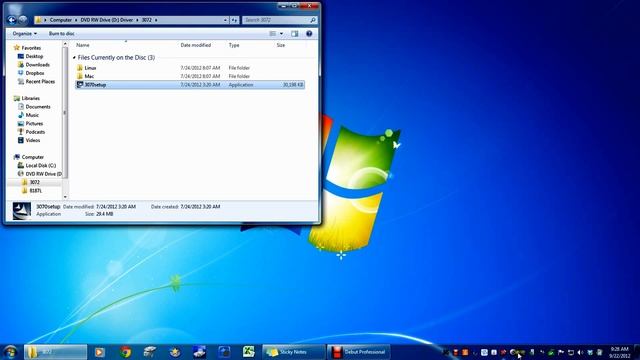Toggle the preview pane button
This screenshot has width=640, height=360.
click(295, 33)
